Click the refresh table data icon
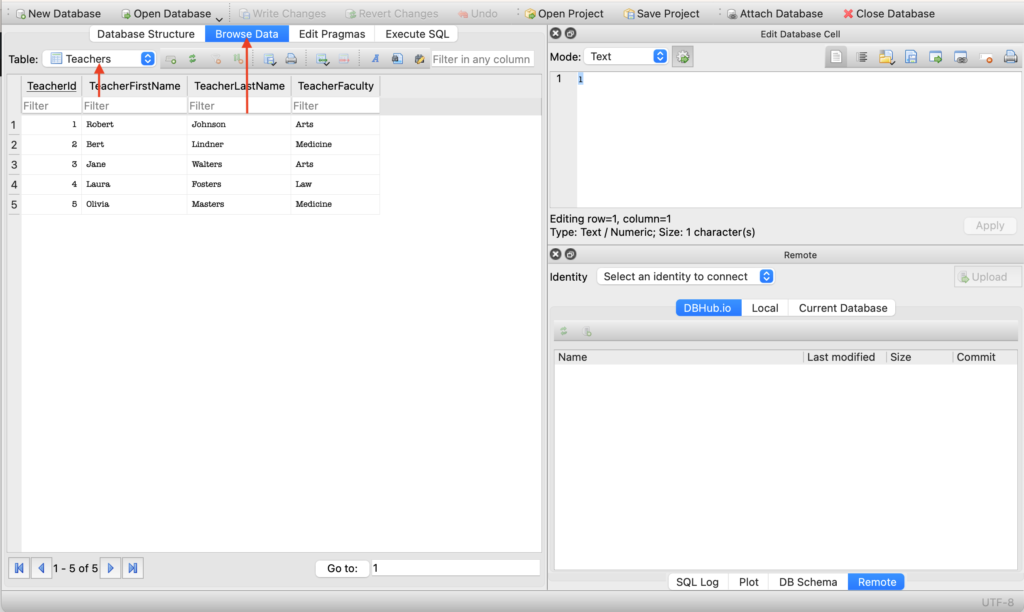 193,59
